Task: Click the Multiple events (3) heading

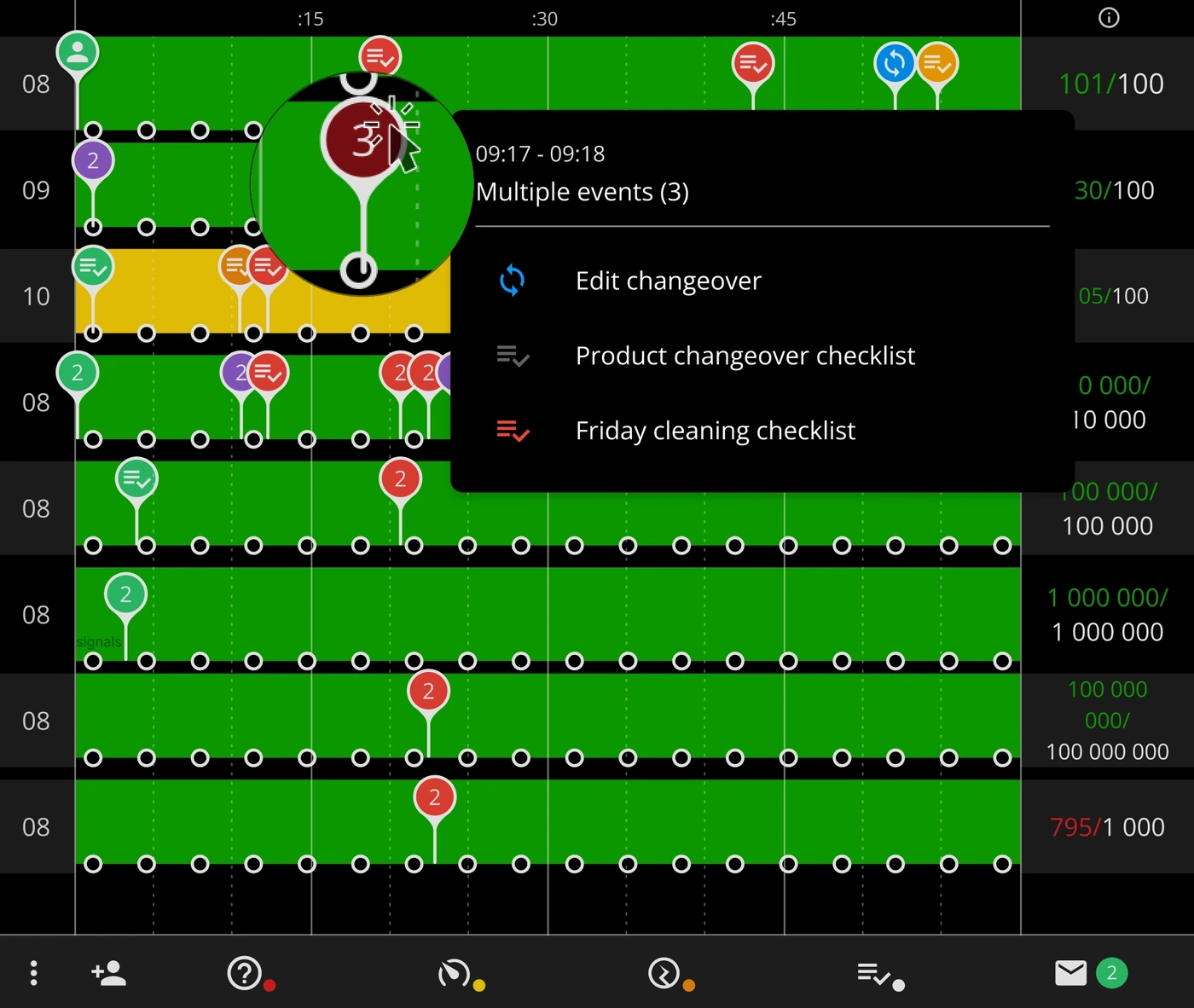Action: click(x=583, y=192)
